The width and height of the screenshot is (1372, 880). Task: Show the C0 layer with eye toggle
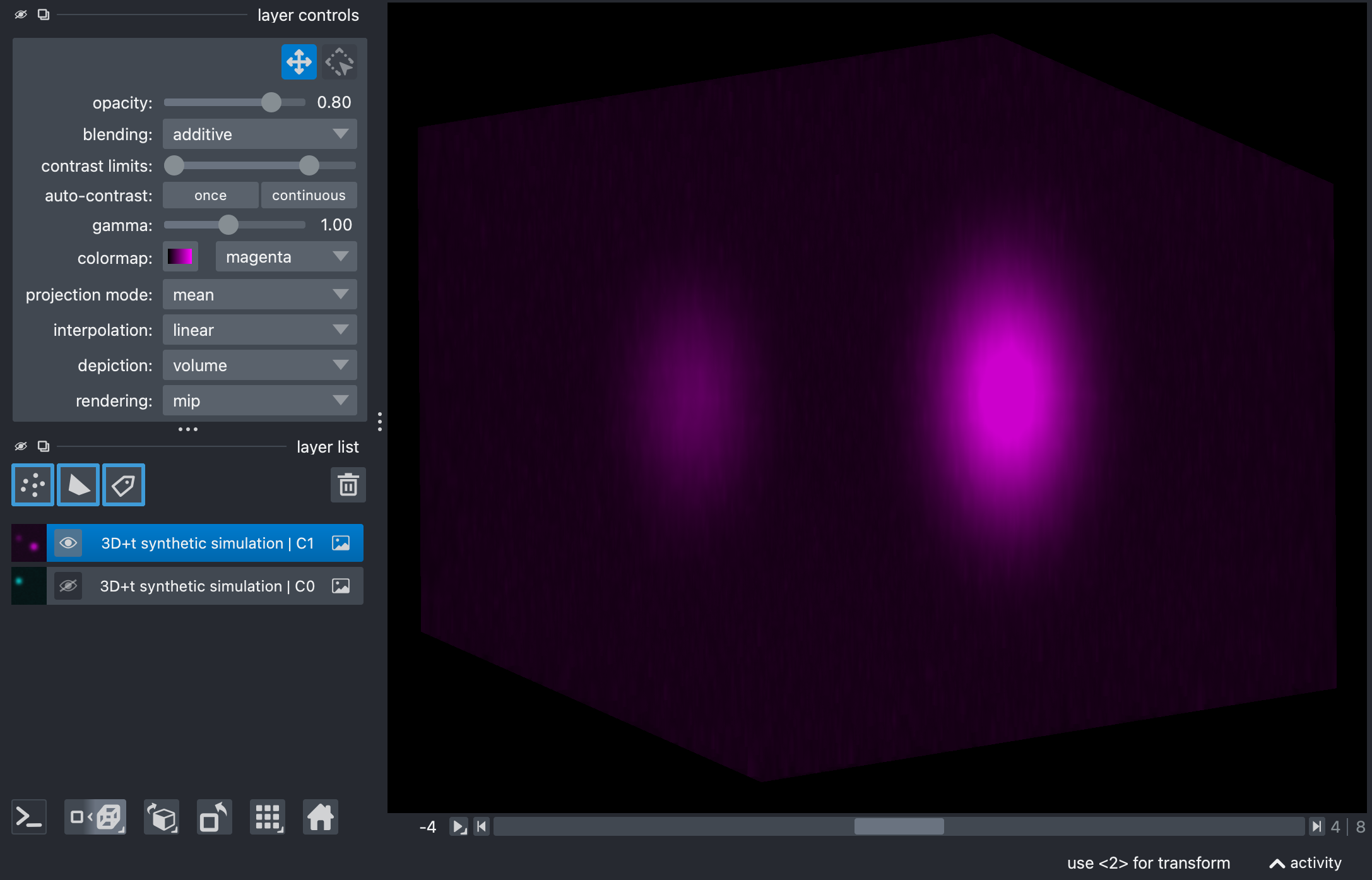click(68, 586)
